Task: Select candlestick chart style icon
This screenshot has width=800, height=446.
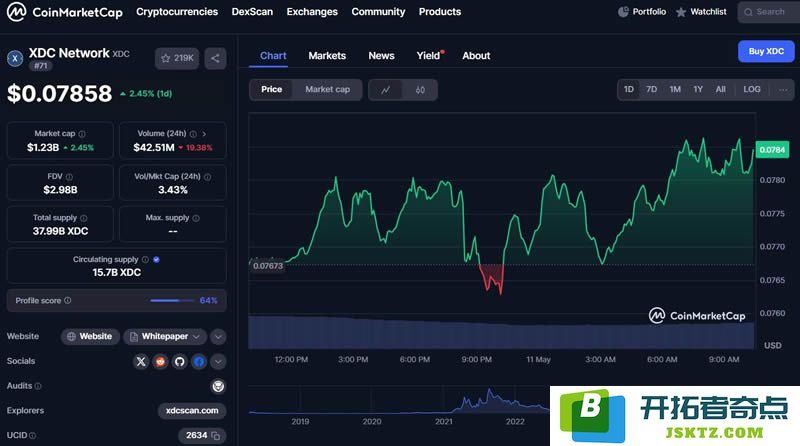Action: pos(420,90)
